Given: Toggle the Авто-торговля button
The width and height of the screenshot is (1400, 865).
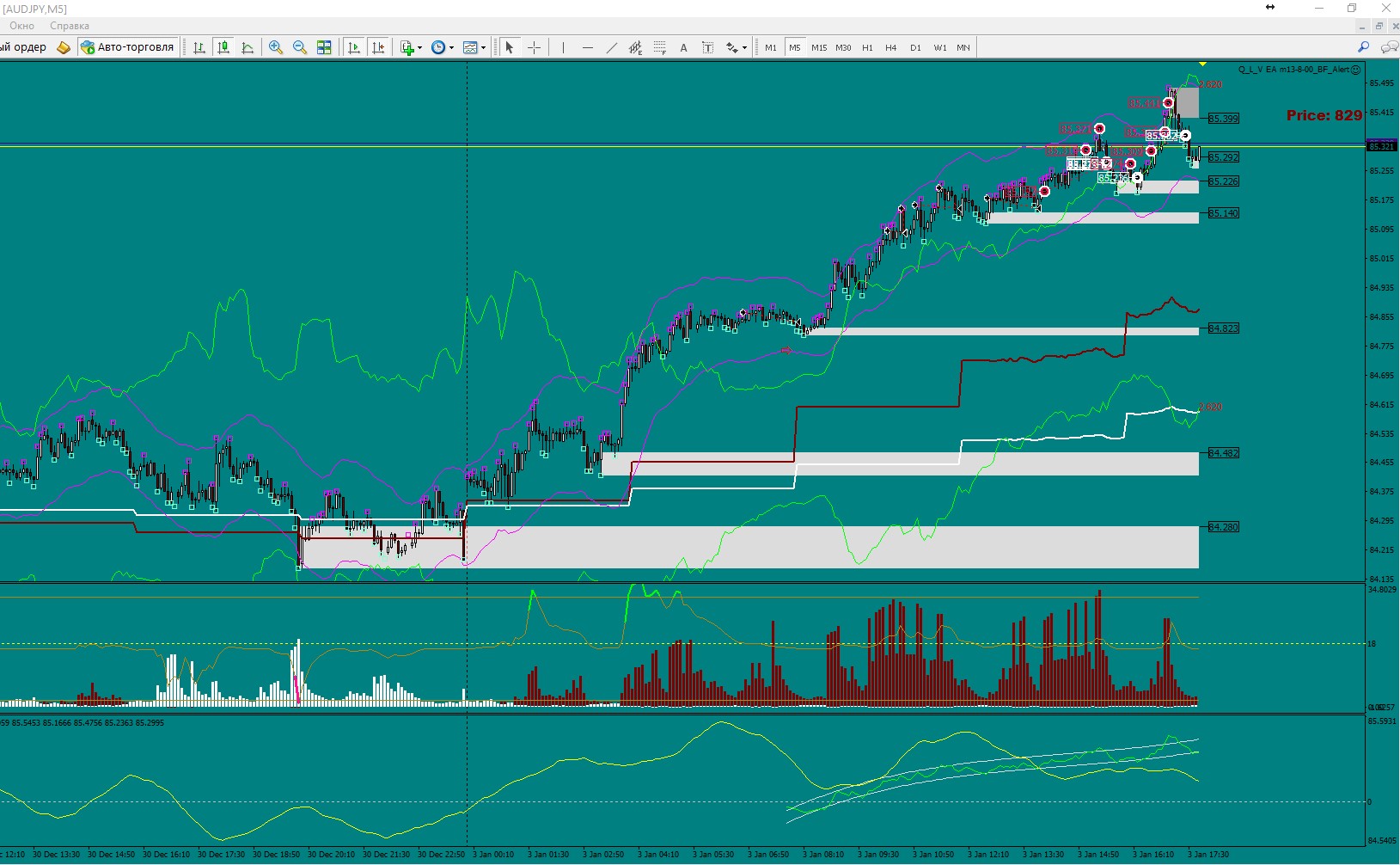Looking at the screenshot, I should pos(127,47).
